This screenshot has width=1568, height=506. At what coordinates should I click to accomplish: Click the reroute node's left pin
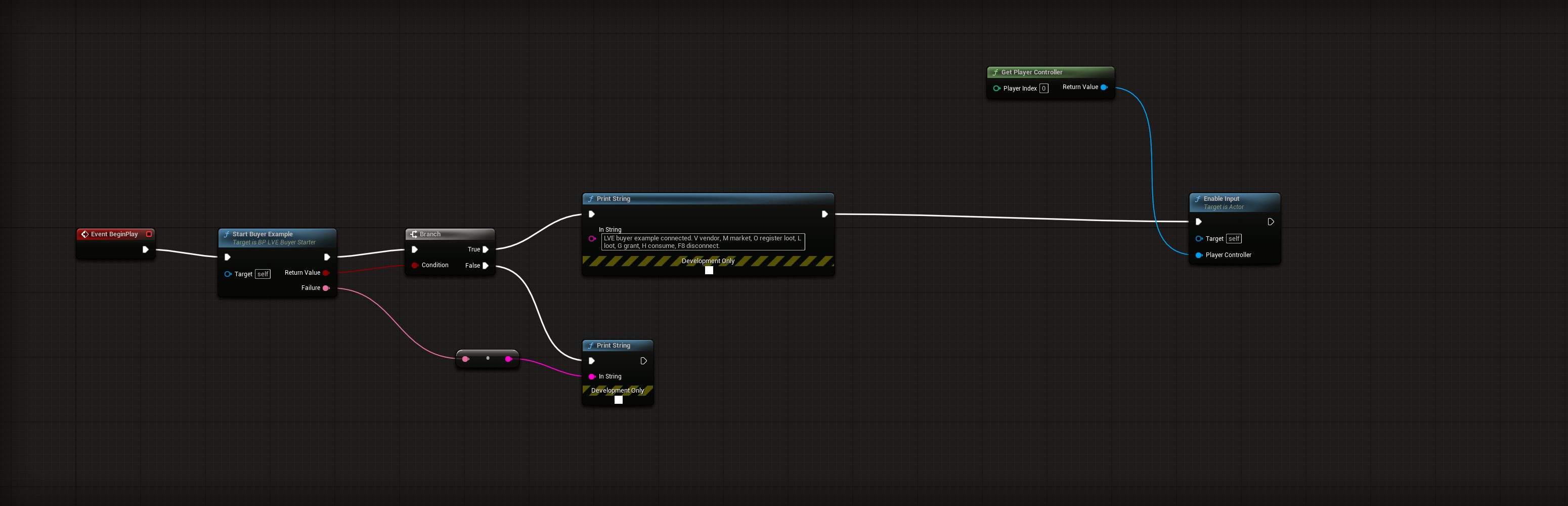tap(466, 359)
